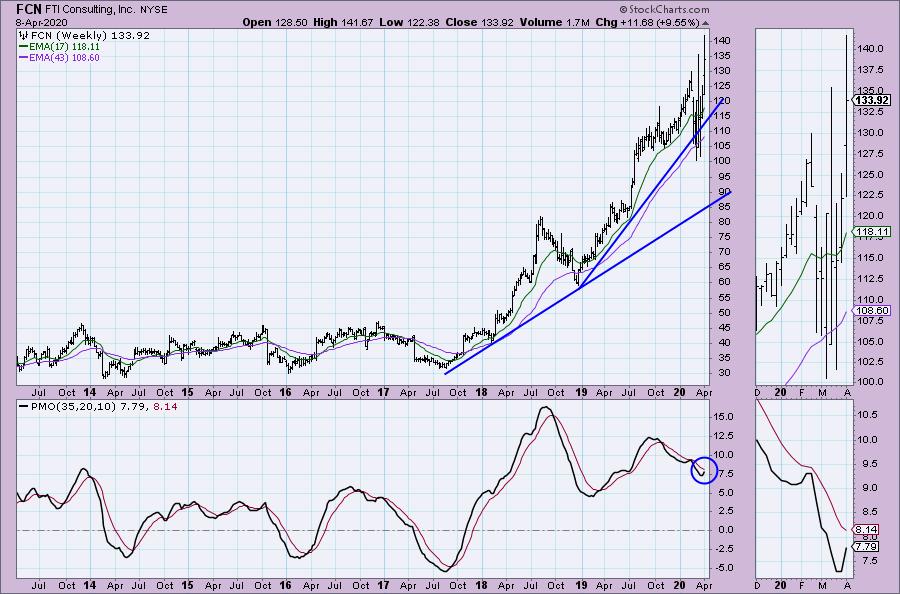Image resolution: width=900 pixels, height=594 pixels.
Task: Click the EMA(43) 108.60 legend text
Action: click(64, 57)
